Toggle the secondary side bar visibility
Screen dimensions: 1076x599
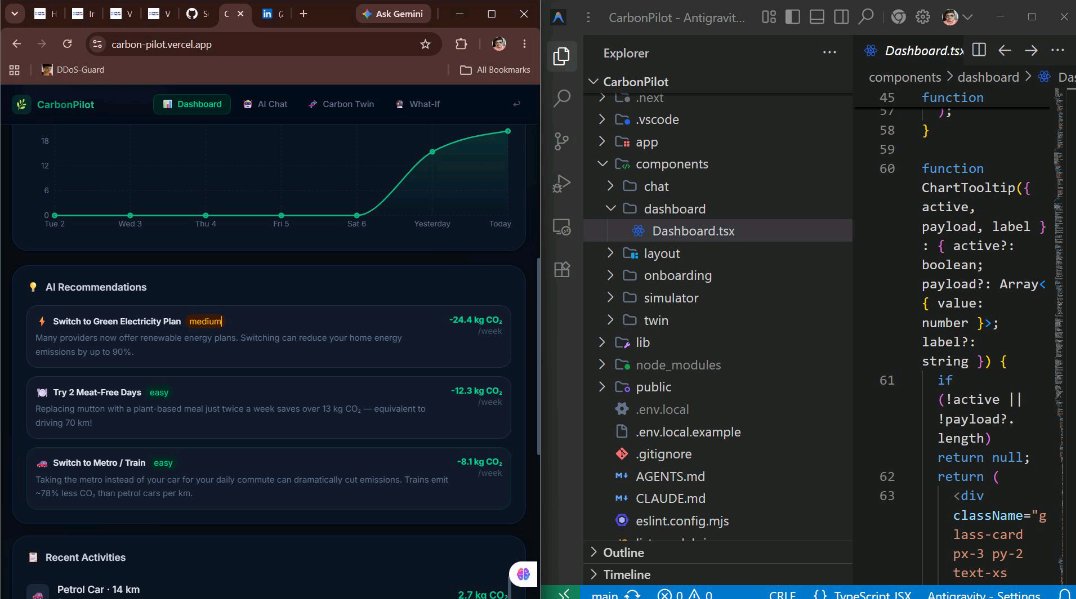coord(841,17)
